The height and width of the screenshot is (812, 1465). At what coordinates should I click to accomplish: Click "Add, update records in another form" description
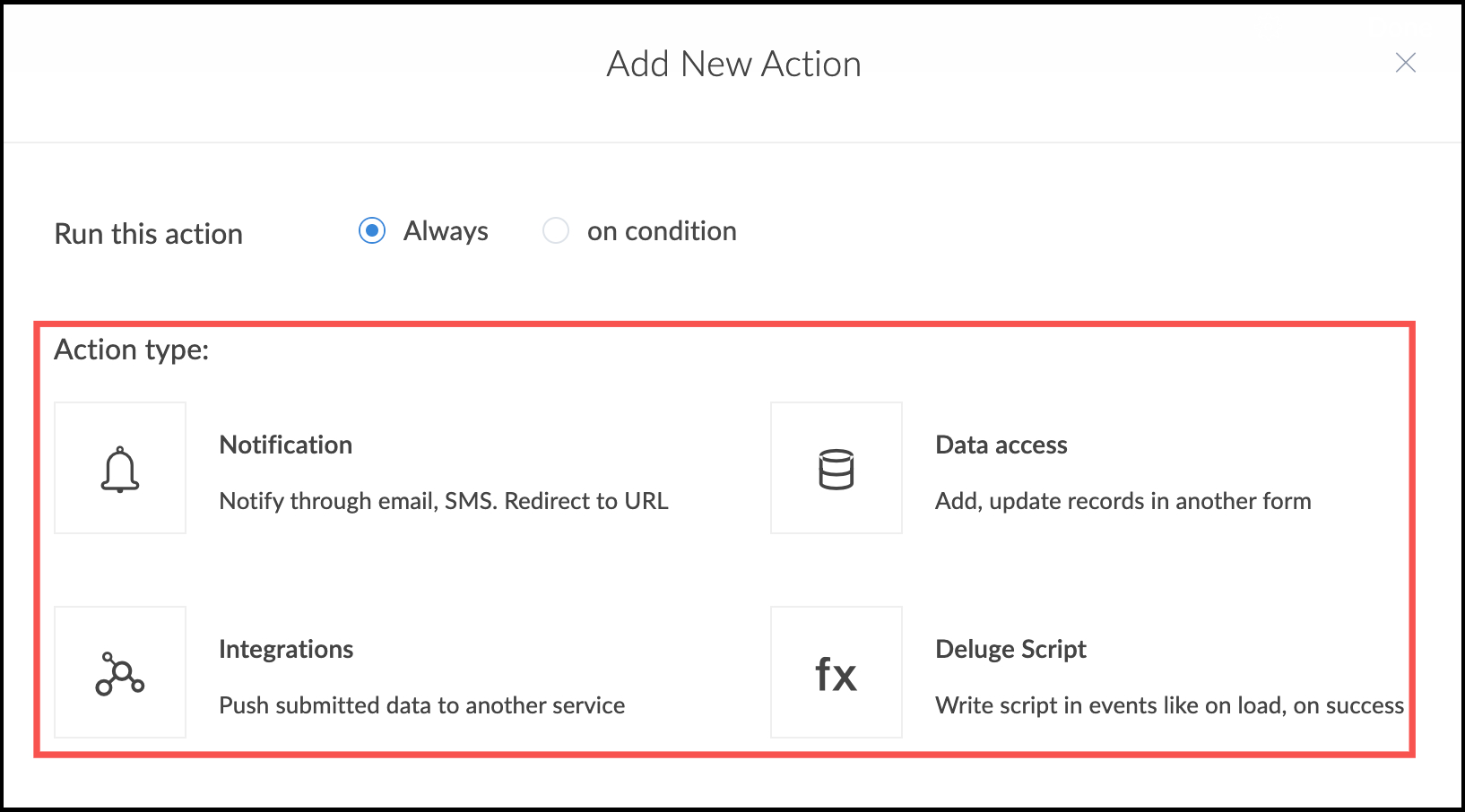1123,501
